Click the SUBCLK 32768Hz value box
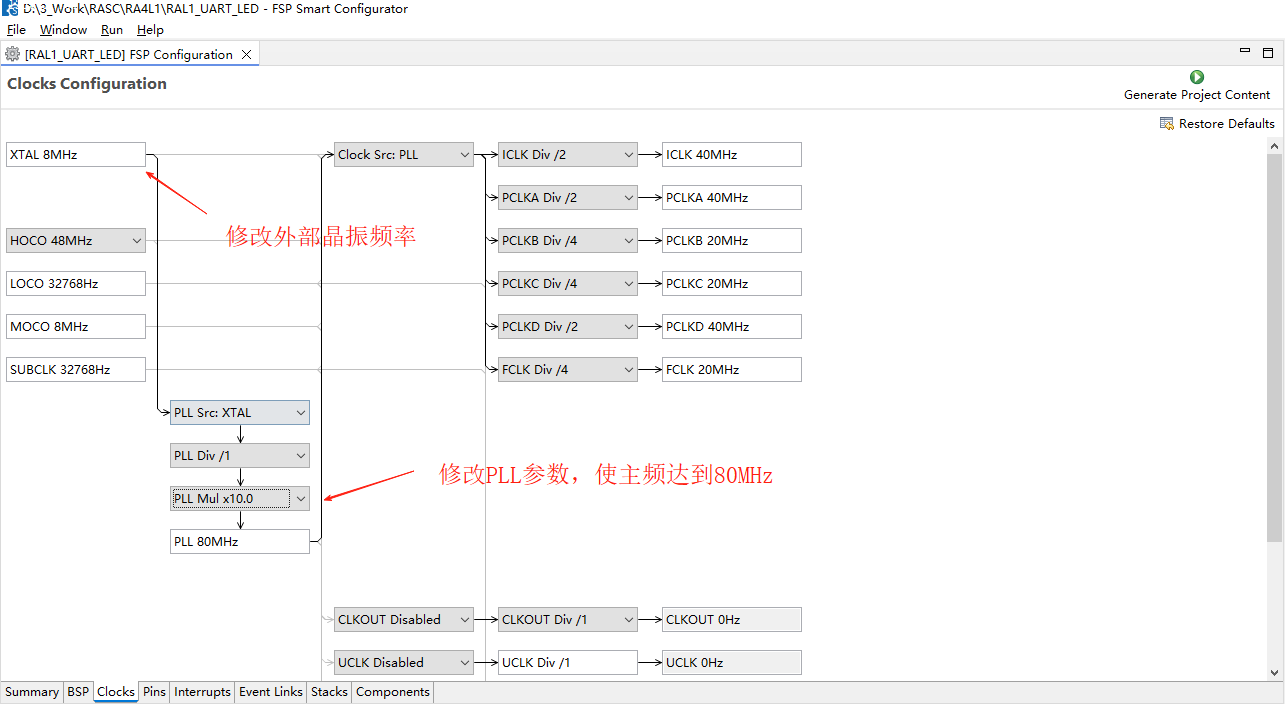 tap(76, 370)
